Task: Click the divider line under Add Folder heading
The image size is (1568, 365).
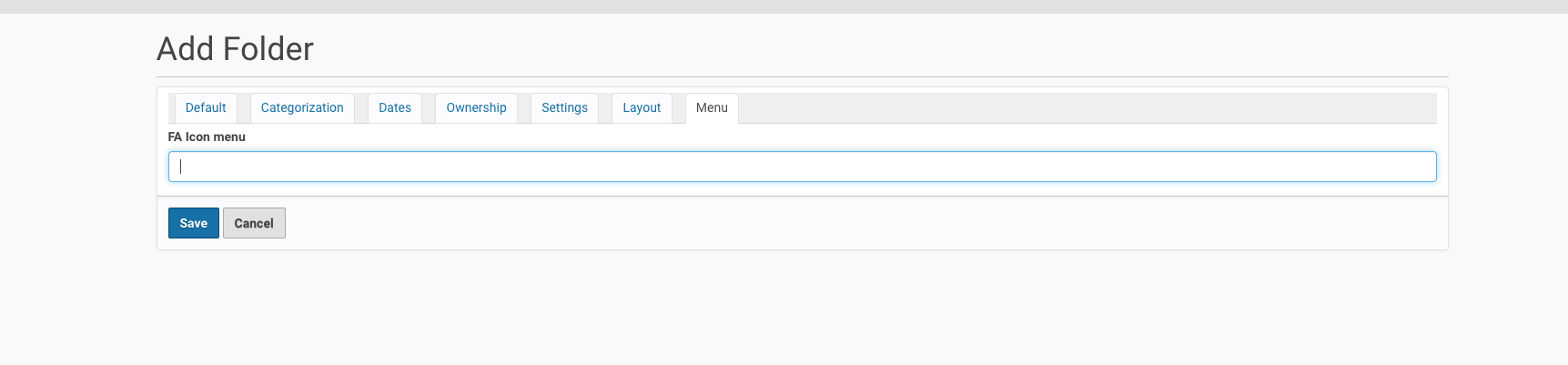Action: click(x=802, y=76)
